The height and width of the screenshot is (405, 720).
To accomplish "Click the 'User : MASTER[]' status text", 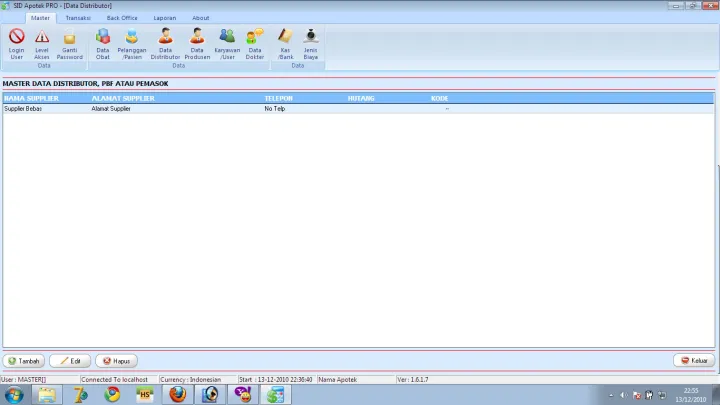I will [x=23, y=380].
